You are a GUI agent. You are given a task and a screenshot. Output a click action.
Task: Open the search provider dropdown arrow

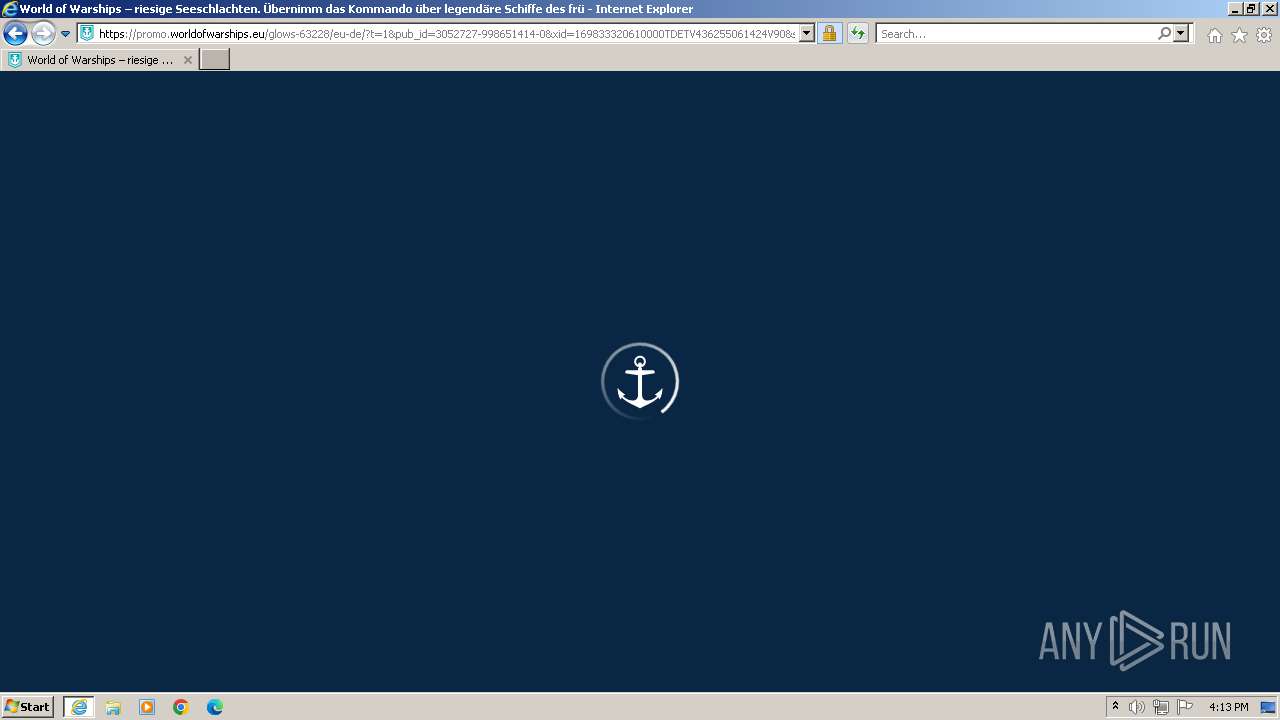(1181, 33)
